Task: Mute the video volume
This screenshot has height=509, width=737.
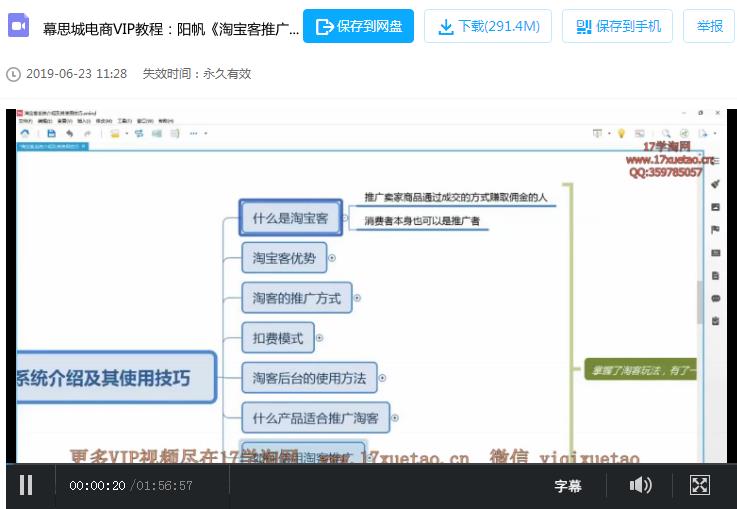Action: pos(640,485)
